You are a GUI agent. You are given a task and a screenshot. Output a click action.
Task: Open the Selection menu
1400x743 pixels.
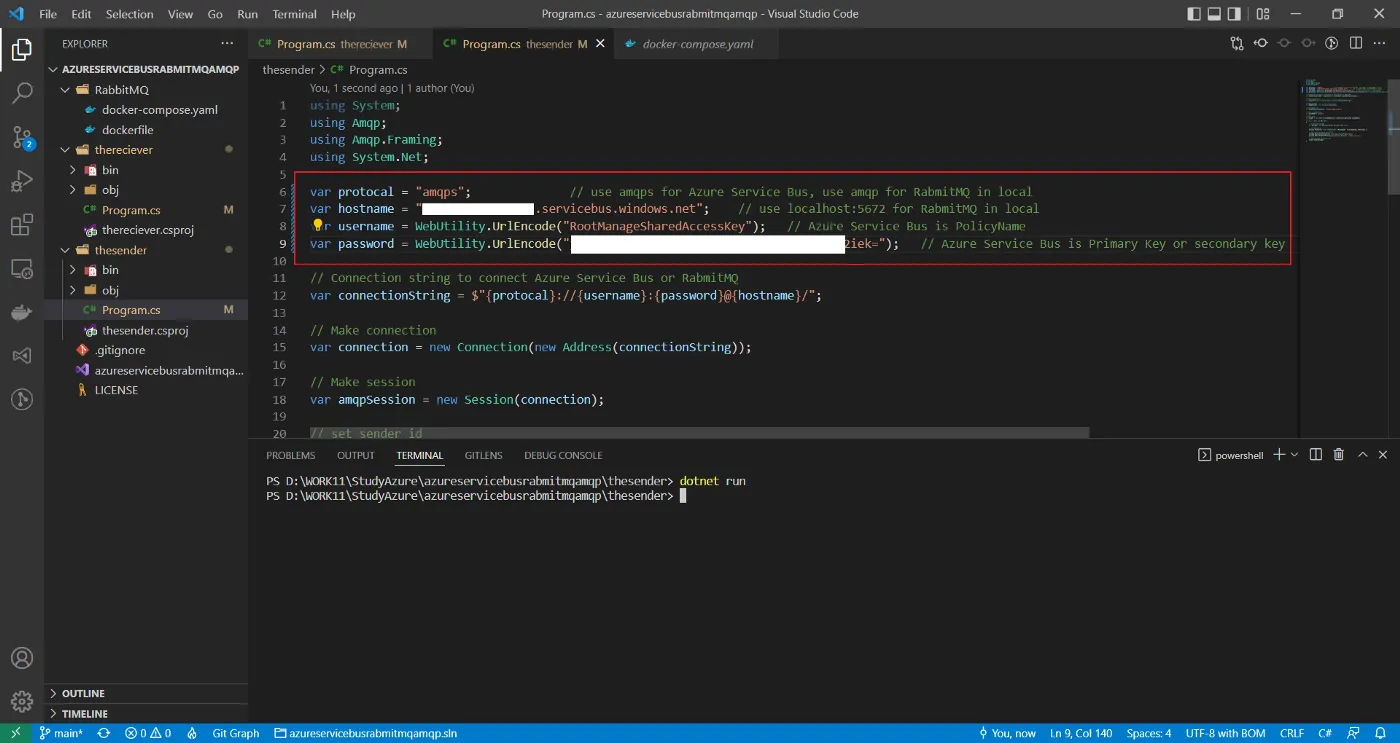coord(129,14)
